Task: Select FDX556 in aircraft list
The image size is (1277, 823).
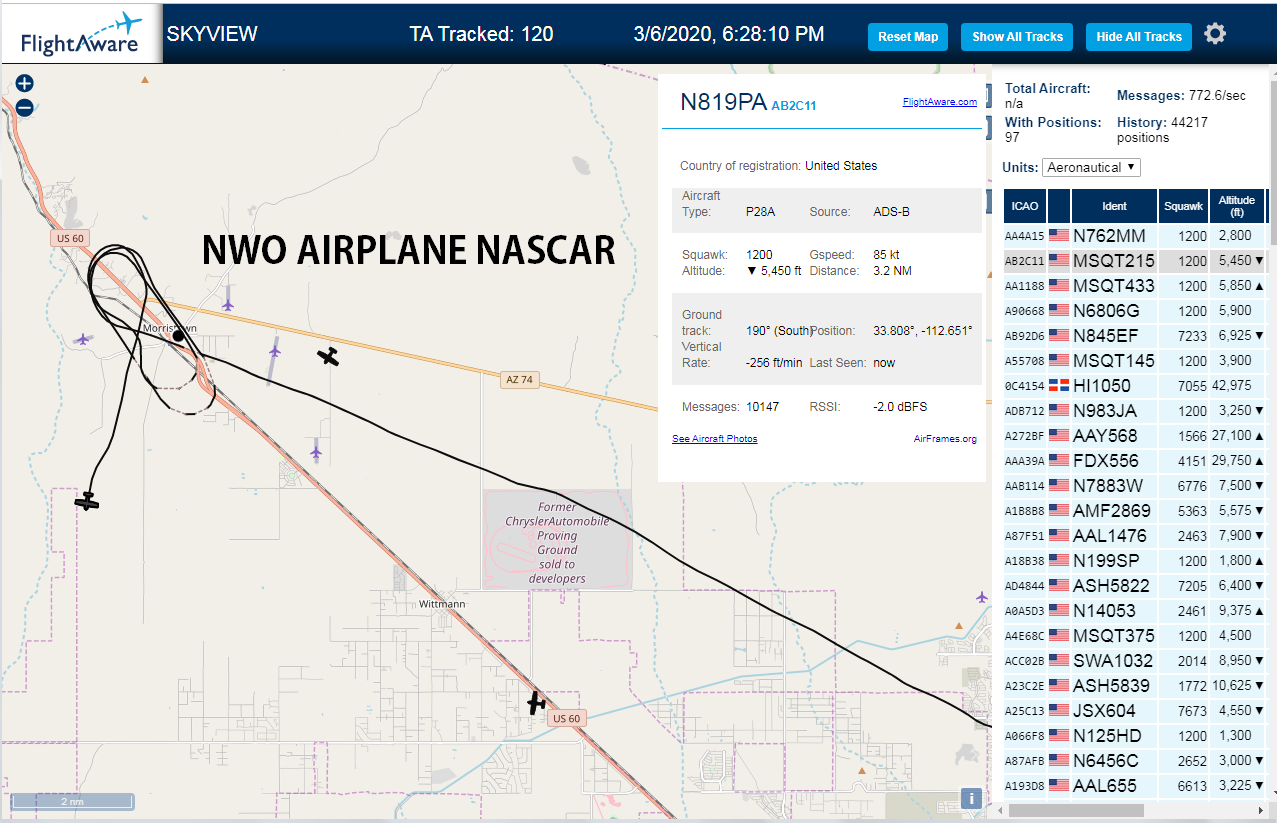Action: 1135,461
